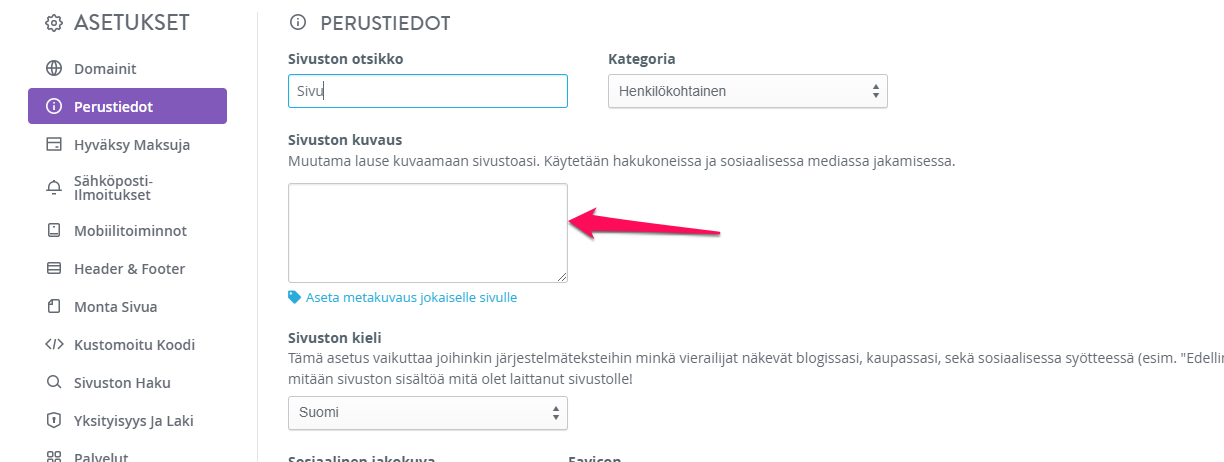Click the gear icon next to ASETUKSET
1224x462 pixels.
(54, 23)
